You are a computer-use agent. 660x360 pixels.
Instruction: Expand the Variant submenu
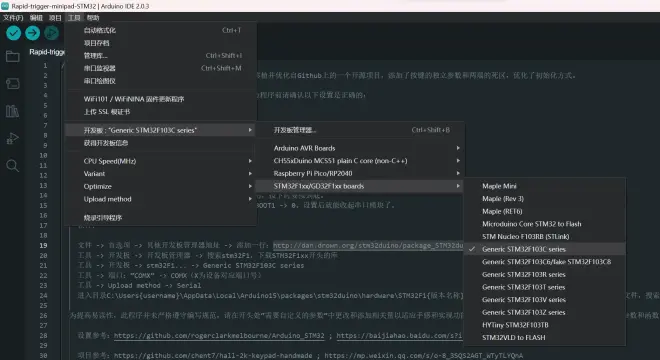(161, 173)
